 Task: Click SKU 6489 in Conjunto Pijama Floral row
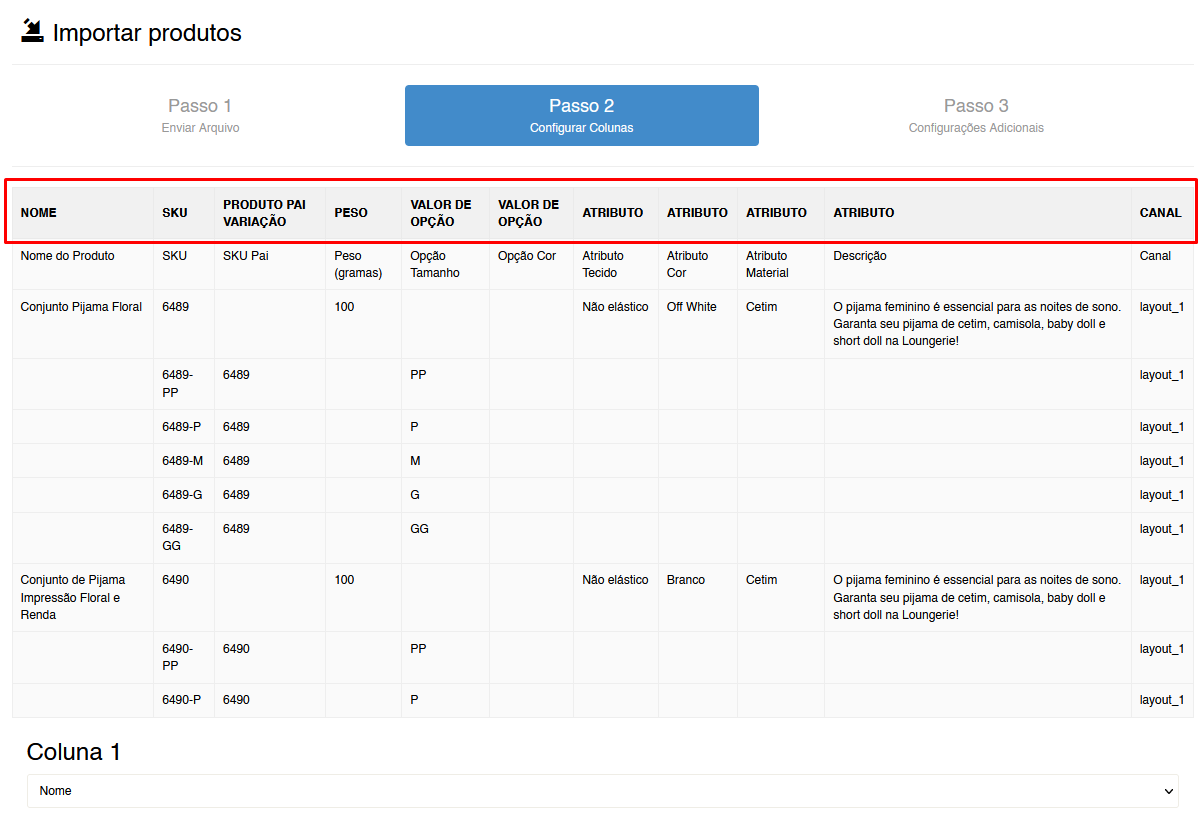pos(175,307)
